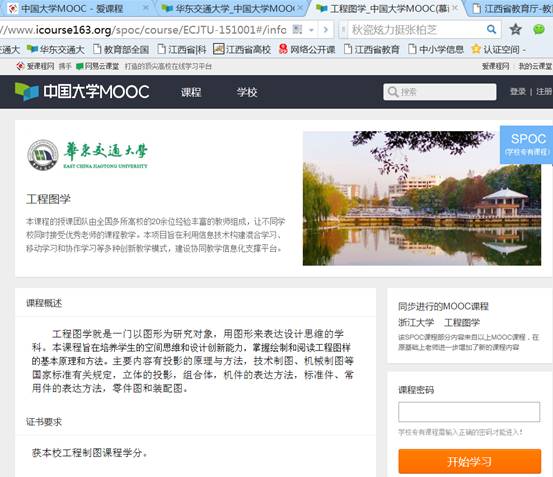This screenshot has height=477, width=553.
Task: Open the 江西省教育厅 browser tab
Action: tap(512, 8)
